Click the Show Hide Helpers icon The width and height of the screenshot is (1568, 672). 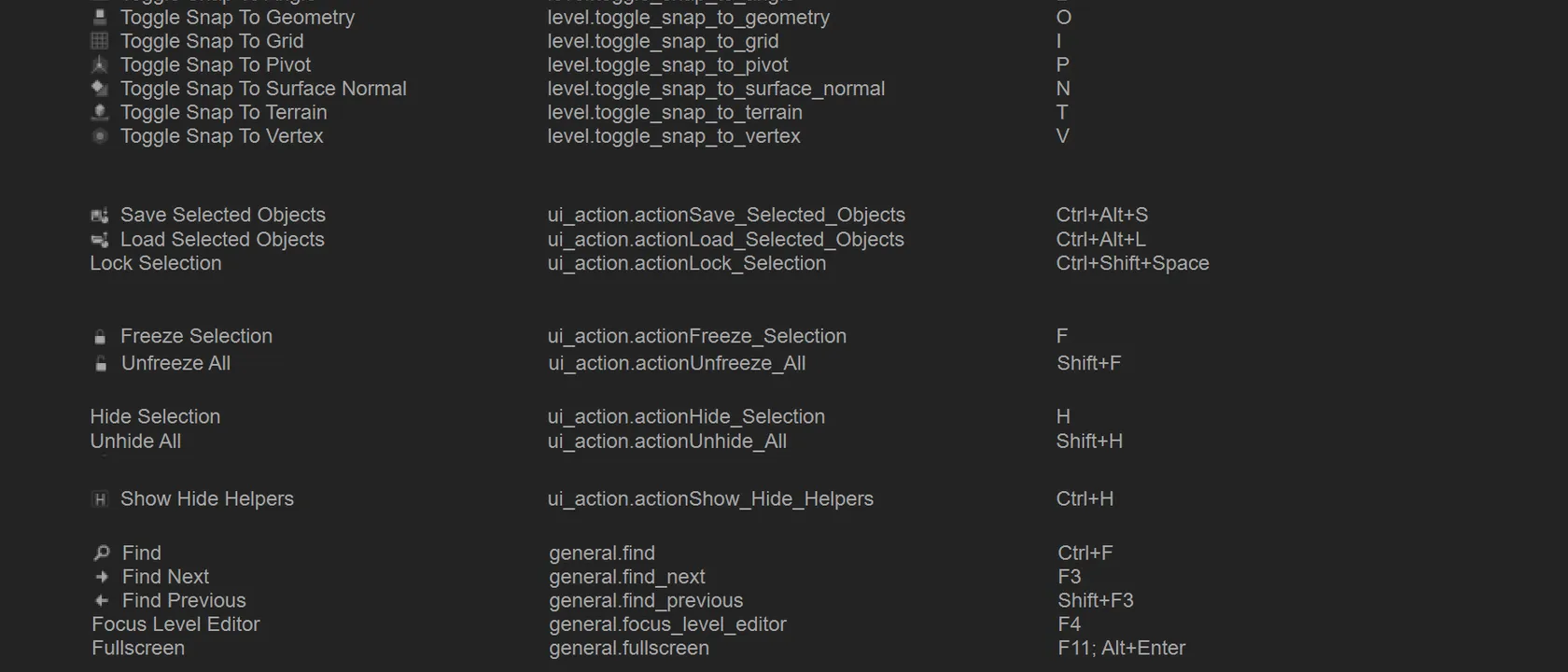coord(100,499)
